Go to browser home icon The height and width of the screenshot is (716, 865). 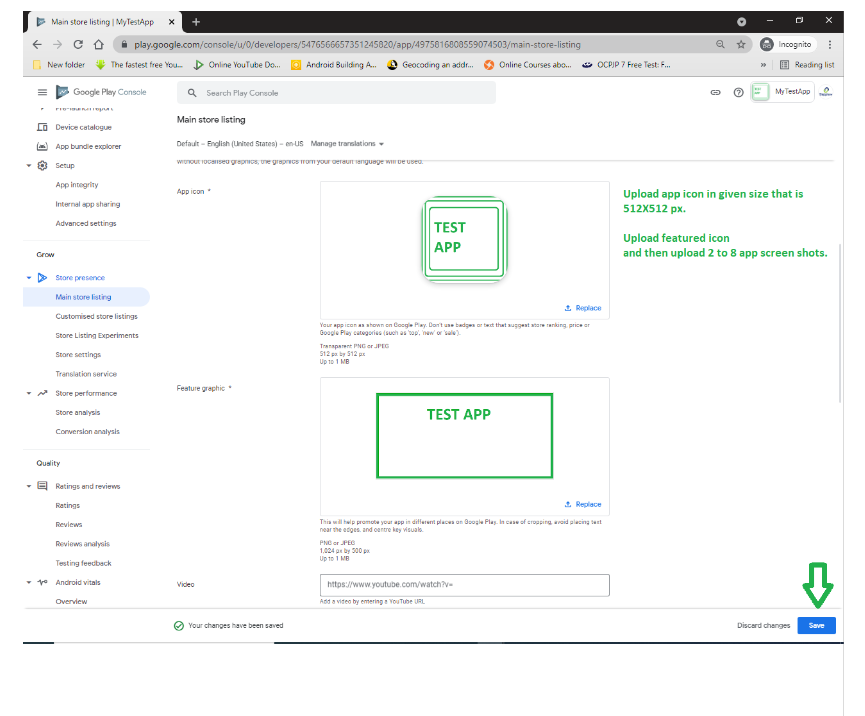(x=98, y=45)
